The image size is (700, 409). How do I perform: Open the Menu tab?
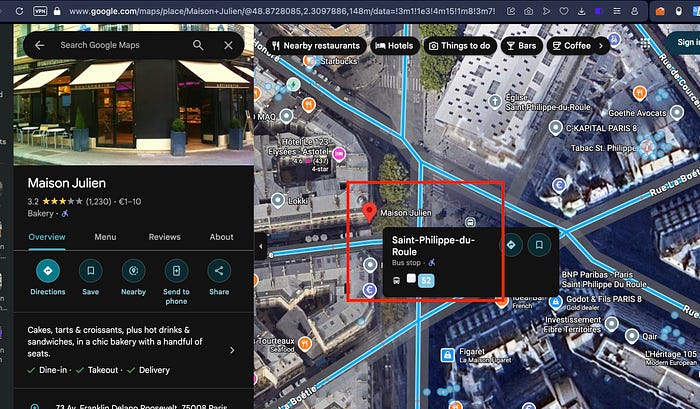[x=105, y=237]
